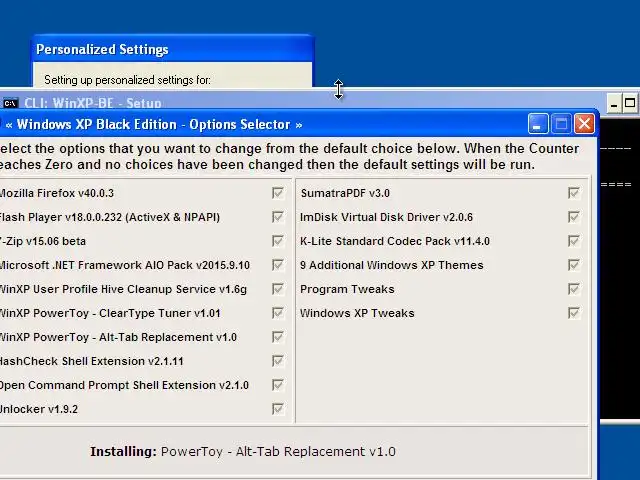640x480 pixels.
Task: Click the Mozilla Firefox v40.0.3 label
Action: 56,193
